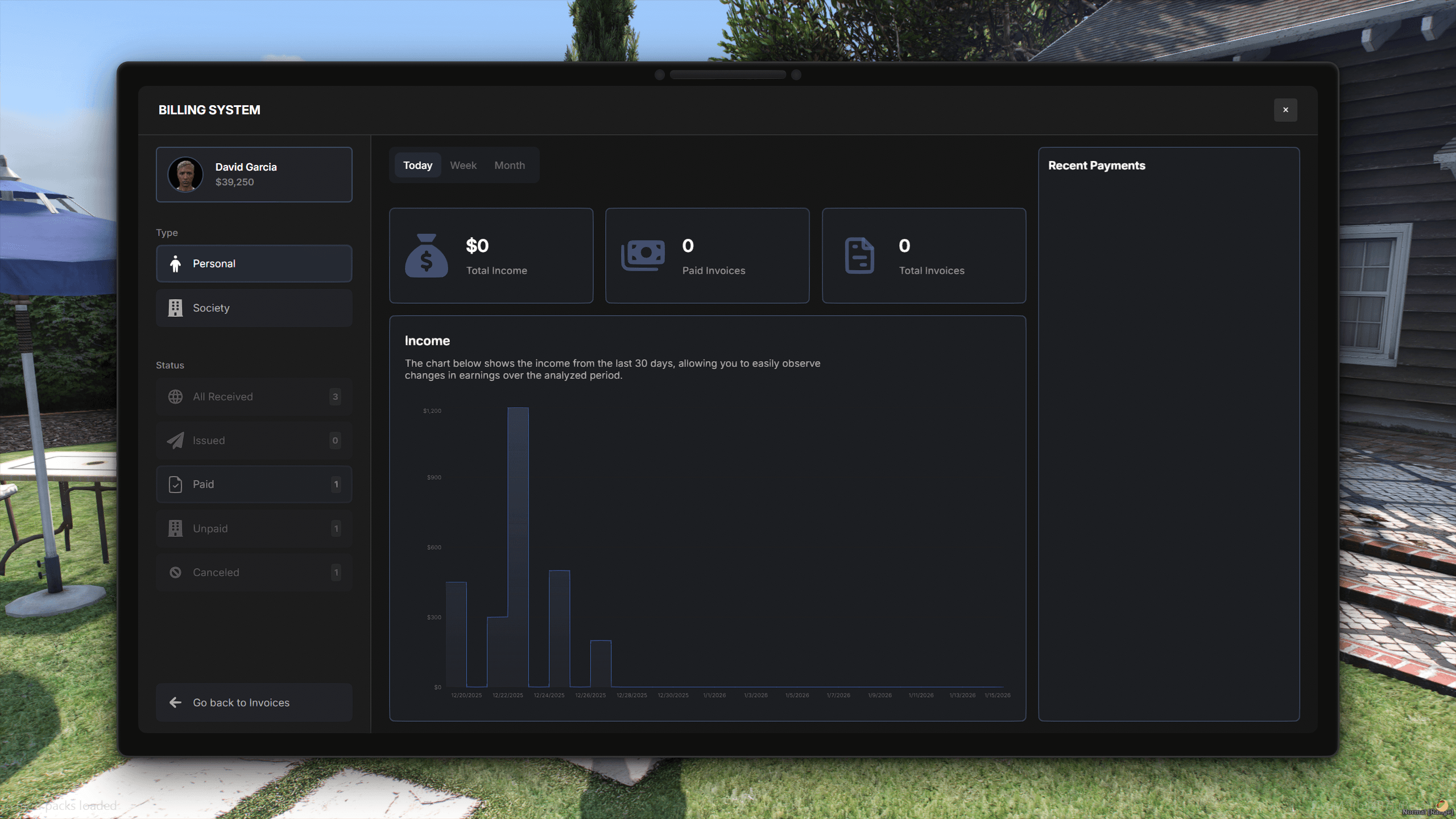Viewport: 1456px width, 819px height.
Task: Click the Society building icon
Action: (175, 308)
